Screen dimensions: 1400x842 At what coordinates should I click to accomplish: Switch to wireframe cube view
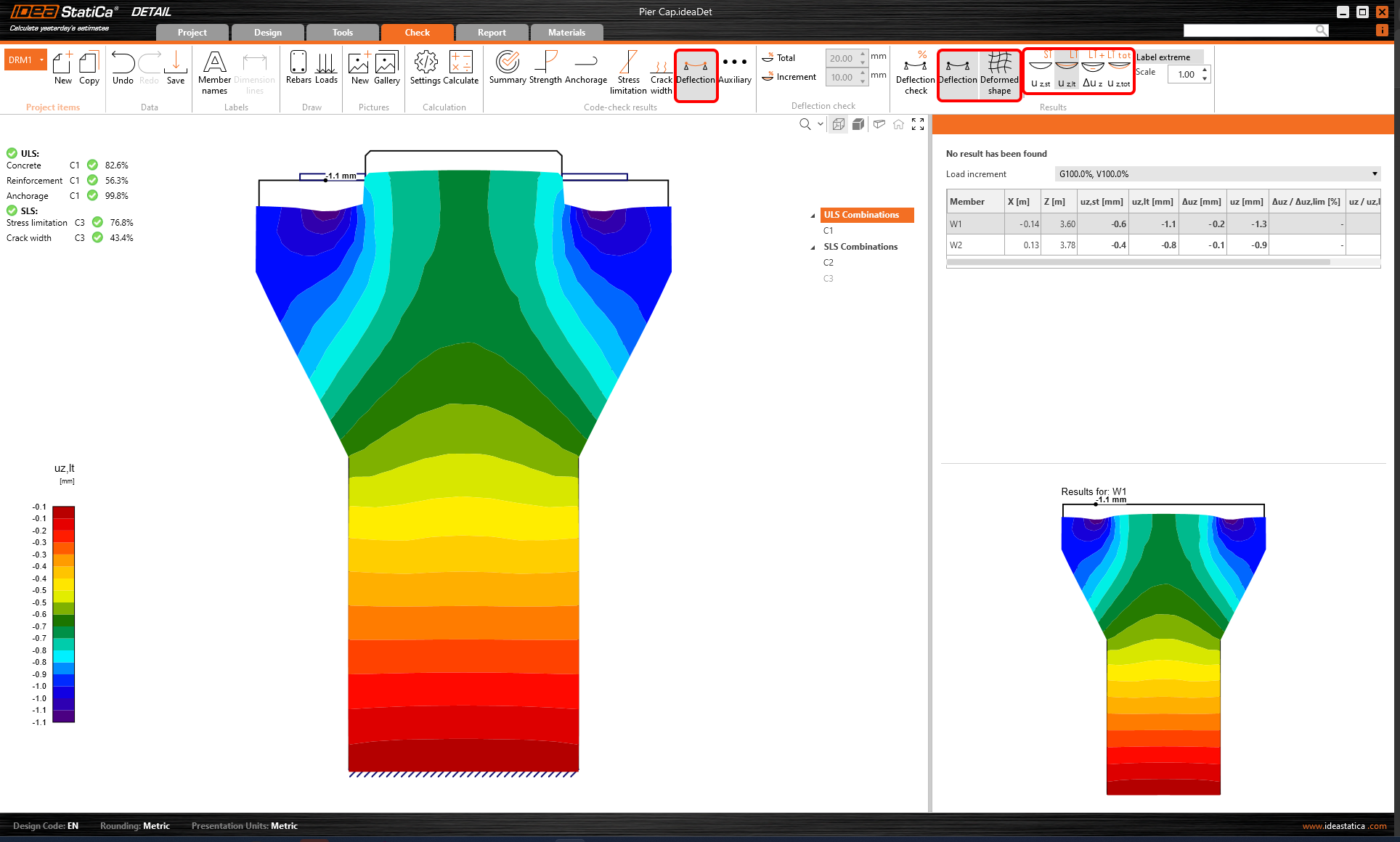[839, 124]
